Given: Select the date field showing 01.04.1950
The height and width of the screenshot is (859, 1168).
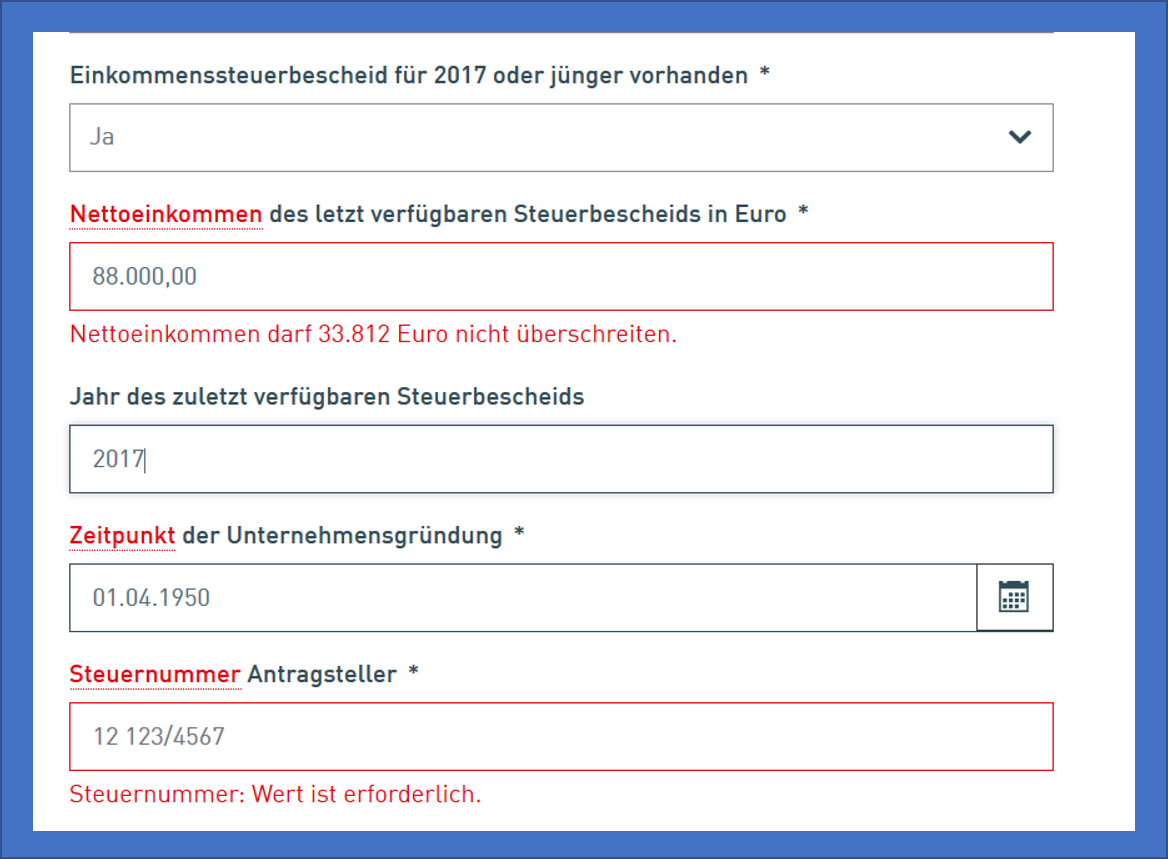Looking at the screenshot, I should [520, 598].
